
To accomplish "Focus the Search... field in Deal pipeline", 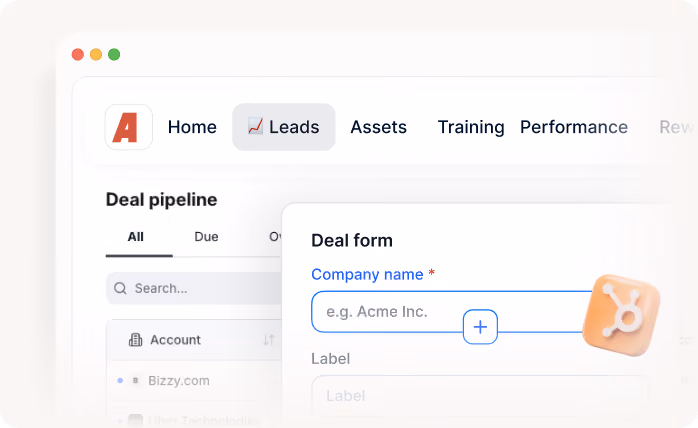I will coord(194,288).
